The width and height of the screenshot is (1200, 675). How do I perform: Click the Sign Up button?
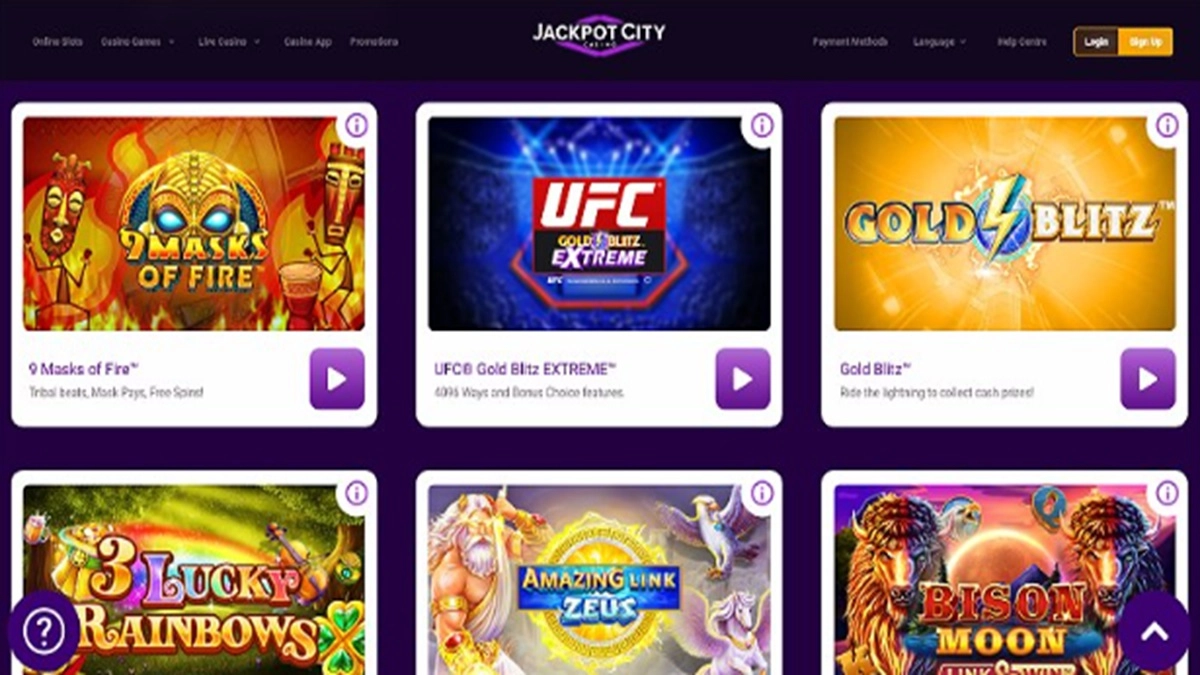point(1145,42)
